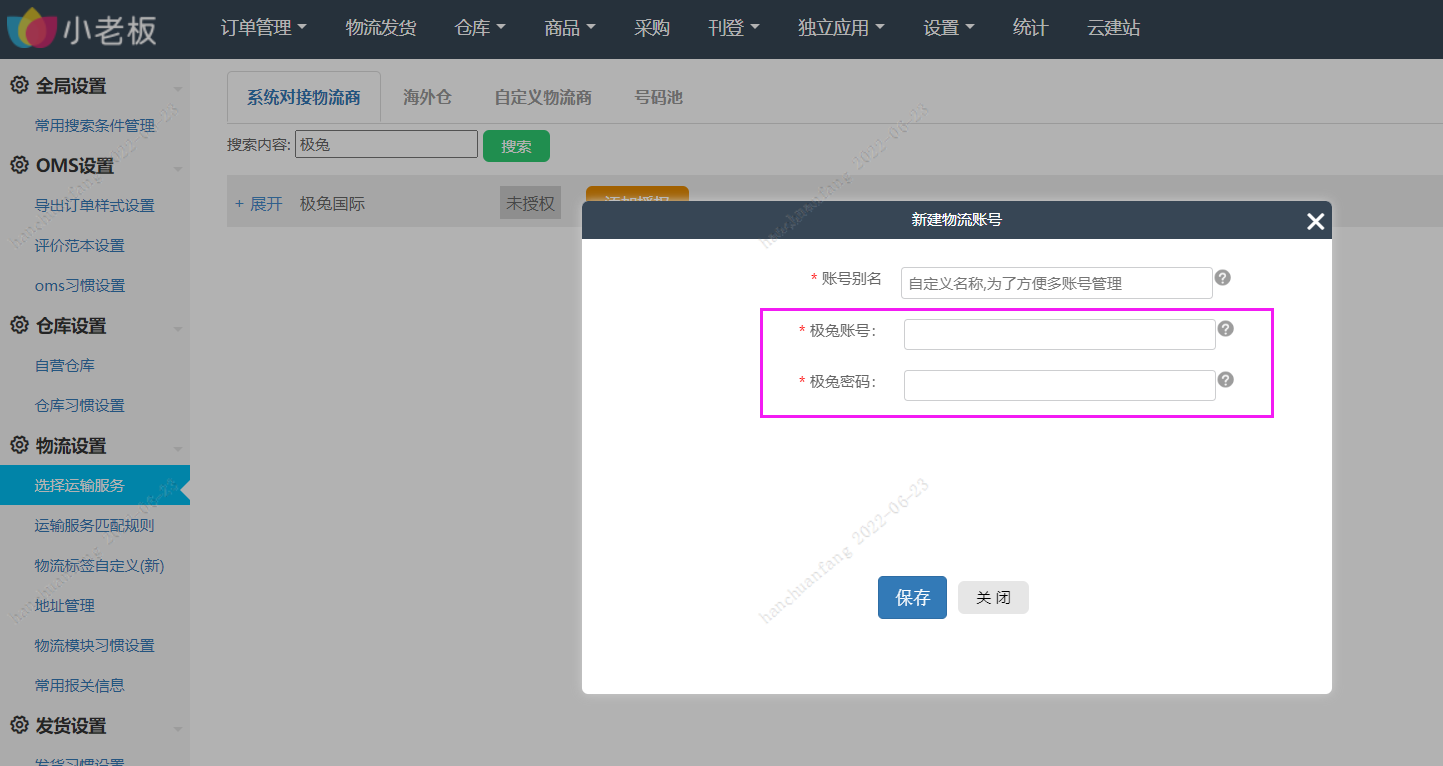Switch to the 系统对接物流商 tab
The width and height of the screenshot is (1443, 766).
(304, 98)
